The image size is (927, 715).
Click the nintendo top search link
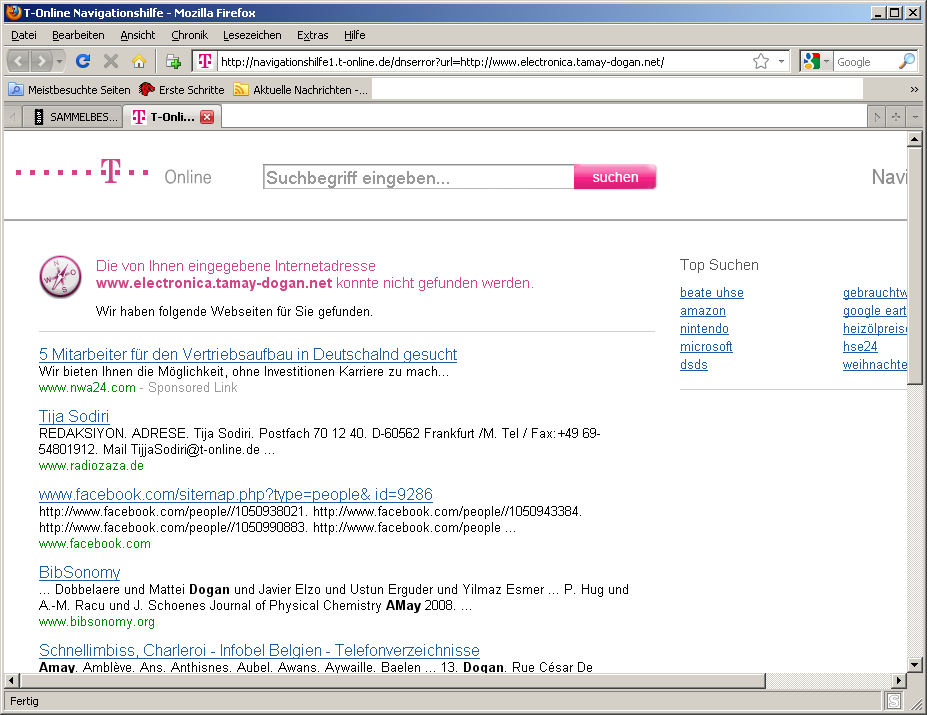point(704,328)
